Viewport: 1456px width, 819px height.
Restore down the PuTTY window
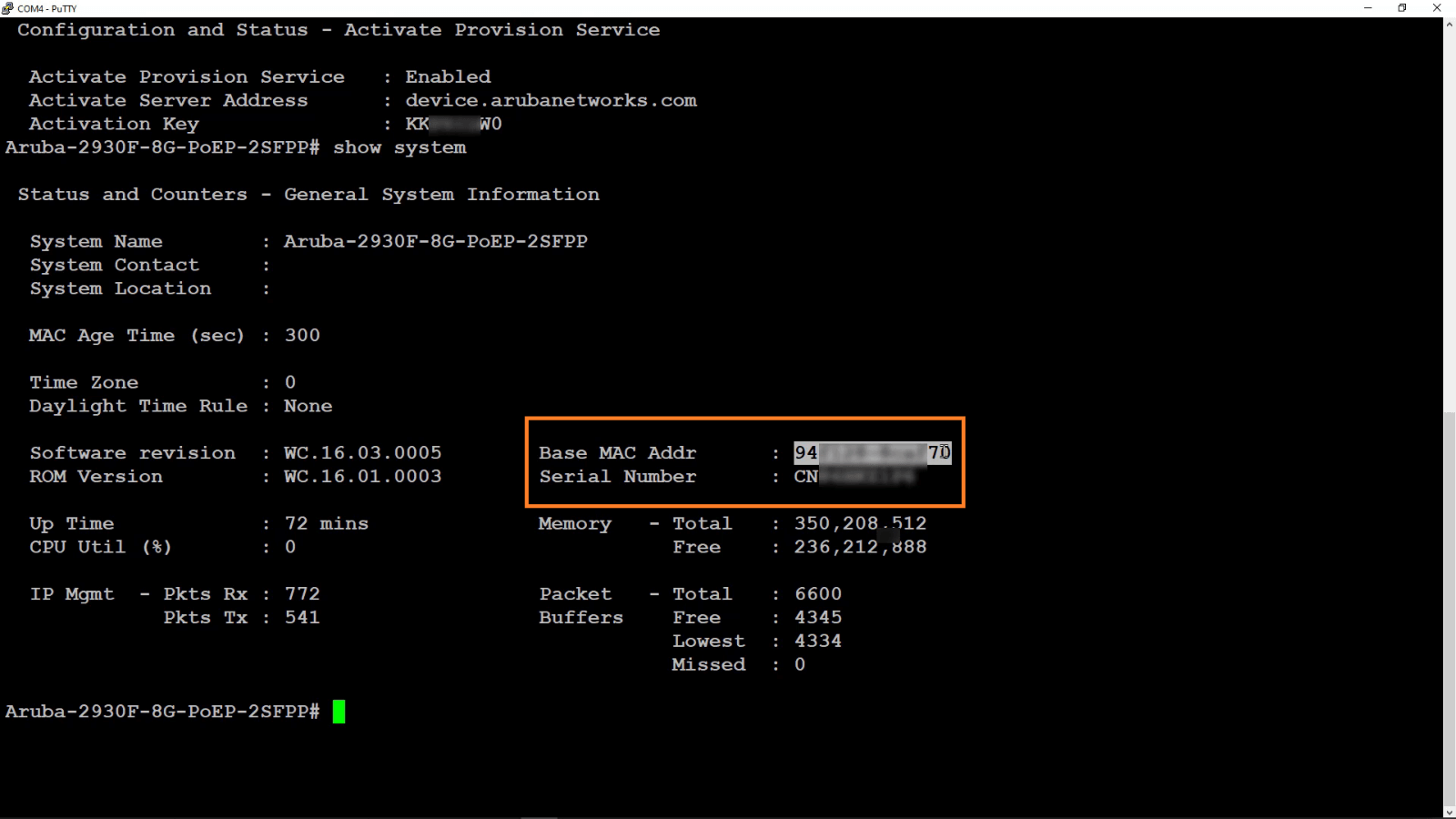pos(1402,8)
